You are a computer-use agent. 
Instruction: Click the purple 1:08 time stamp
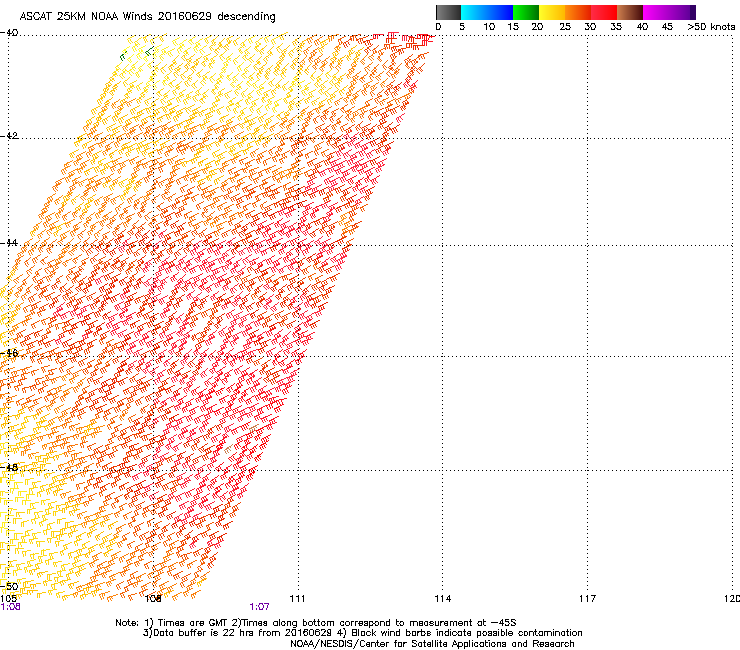(x=10, y=607)
